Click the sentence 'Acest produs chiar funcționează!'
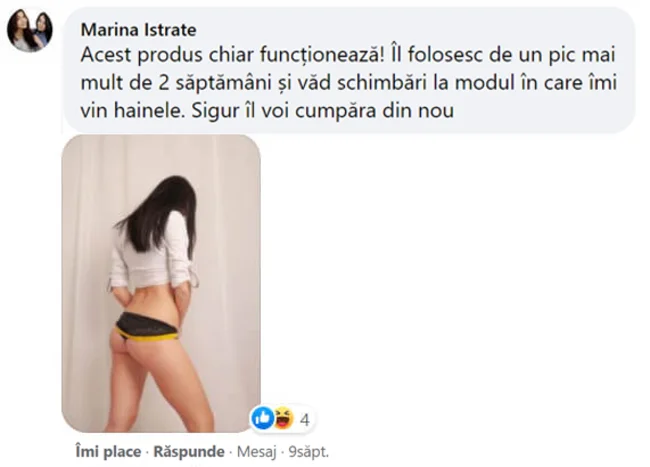 pos(233,55)
